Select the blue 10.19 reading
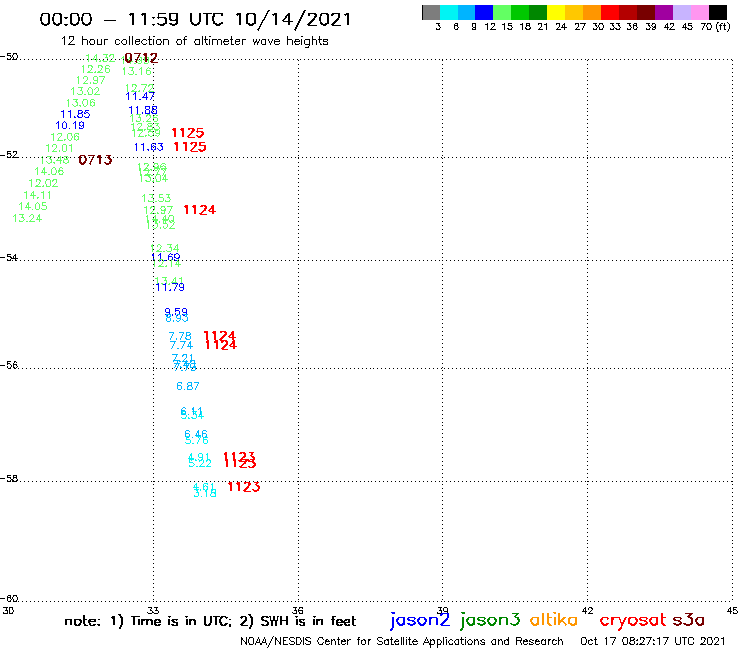This screenshot has height=650, width=740. tap(70, 125)
